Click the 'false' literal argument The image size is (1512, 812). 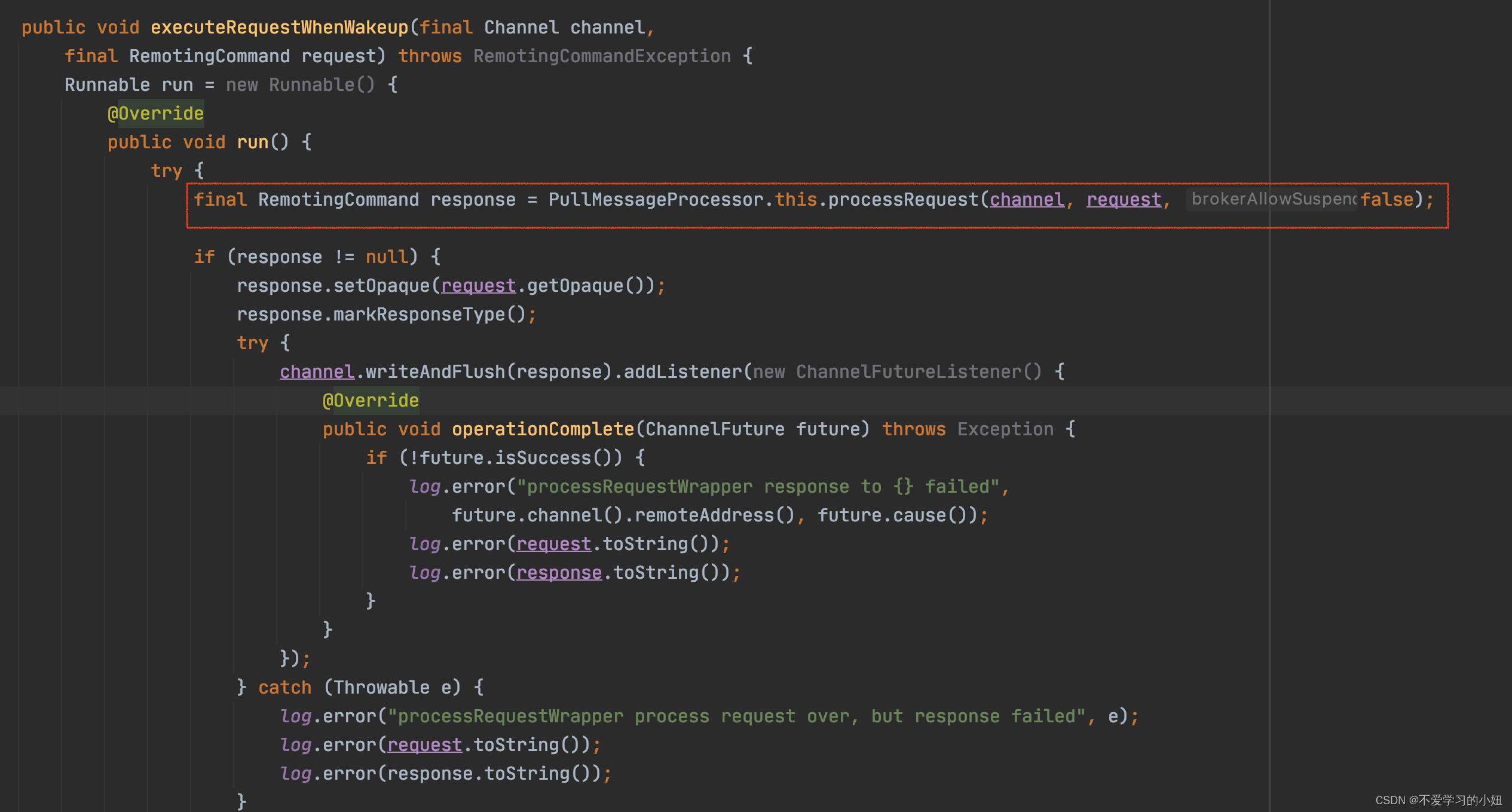point(1387,200)
